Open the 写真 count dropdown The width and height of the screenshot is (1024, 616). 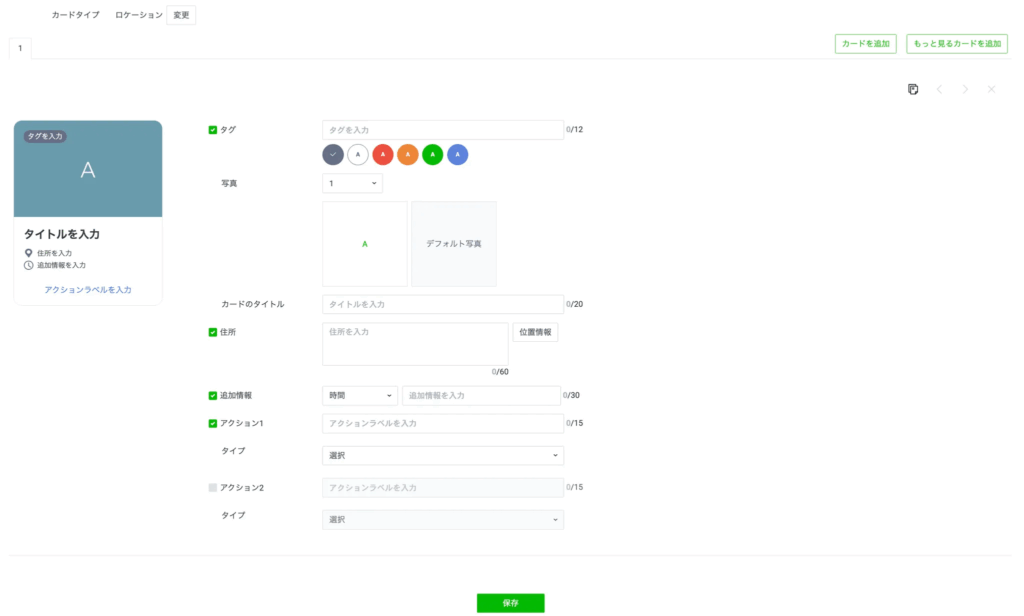[352, 184]
